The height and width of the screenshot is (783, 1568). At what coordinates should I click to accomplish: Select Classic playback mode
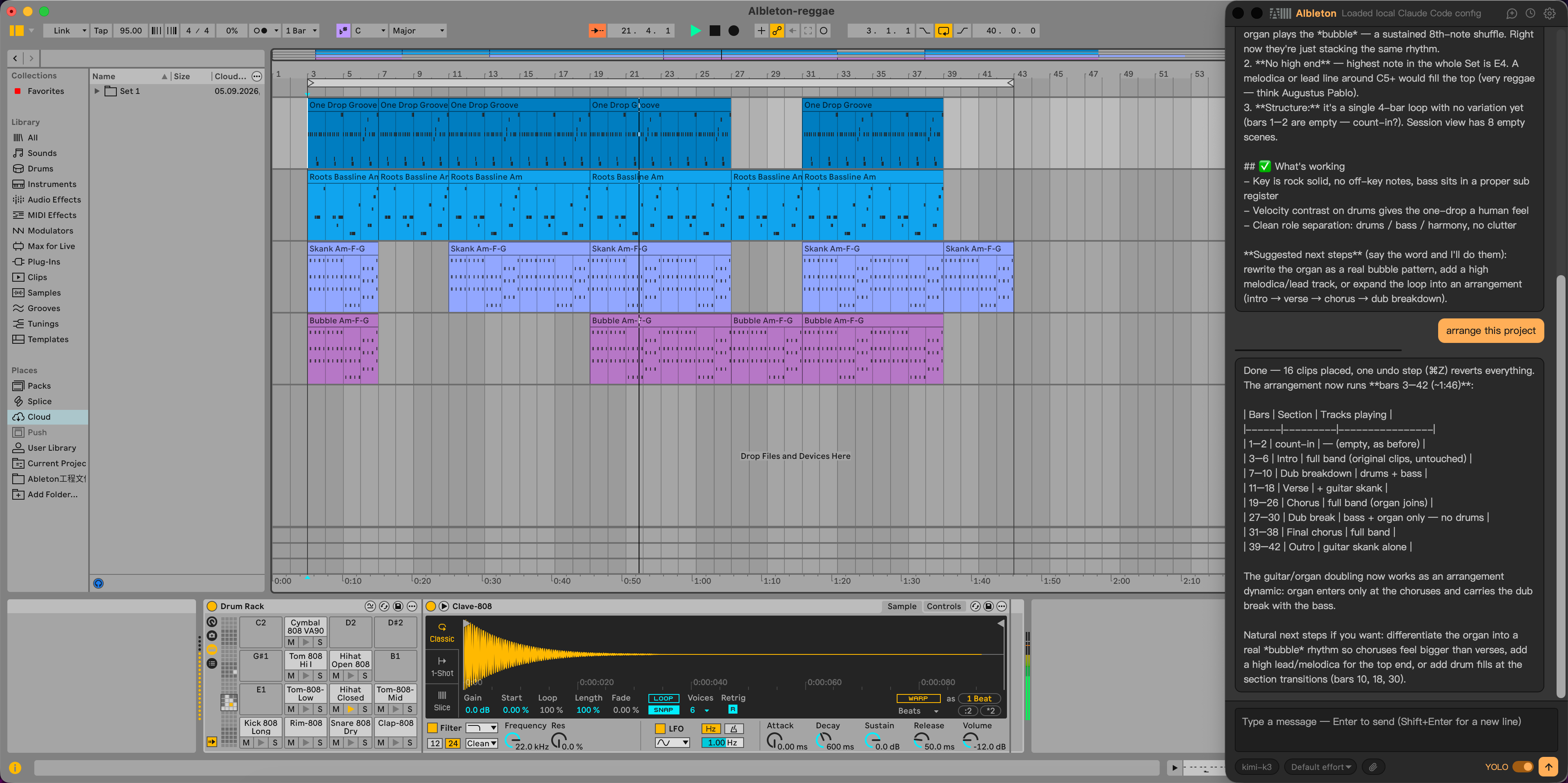click(x=442, y=632)
